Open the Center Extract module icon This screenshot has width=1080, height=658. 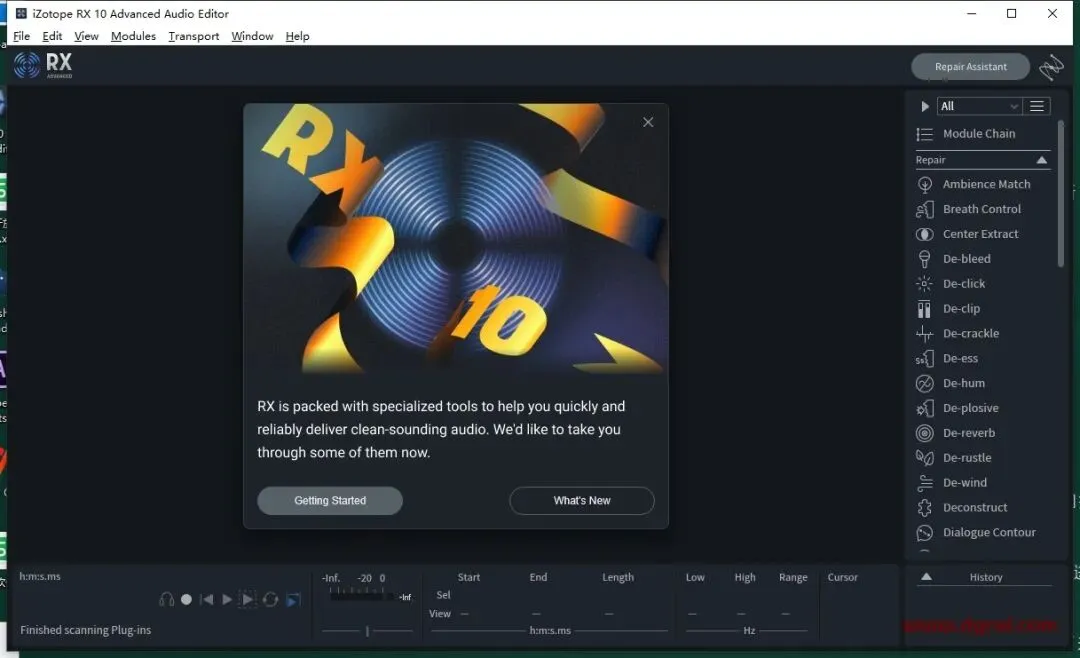coord(924,234)
